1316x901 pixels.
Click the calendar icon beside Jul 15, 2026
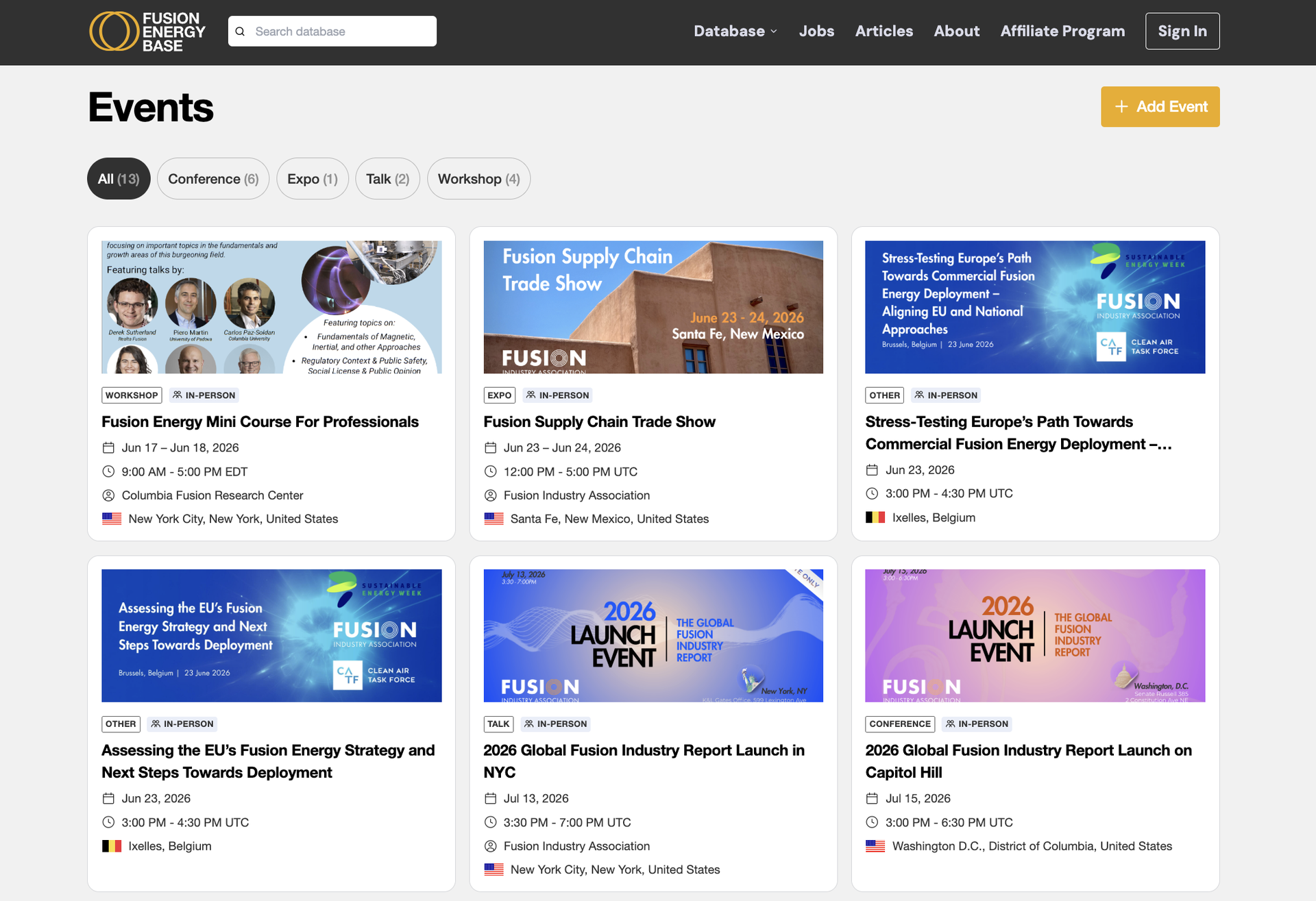(872, 798)
